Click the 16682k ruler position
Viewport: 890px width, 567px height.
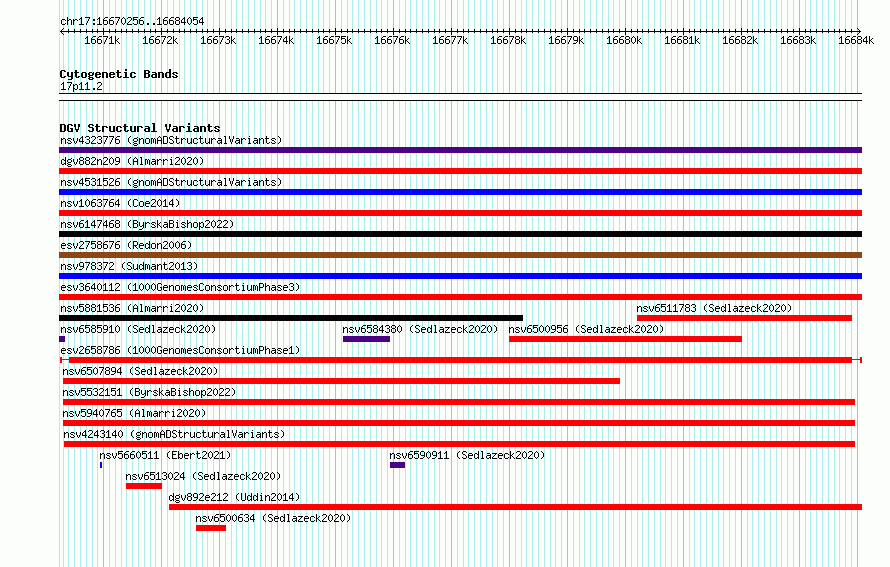click(x=740, y=40)
